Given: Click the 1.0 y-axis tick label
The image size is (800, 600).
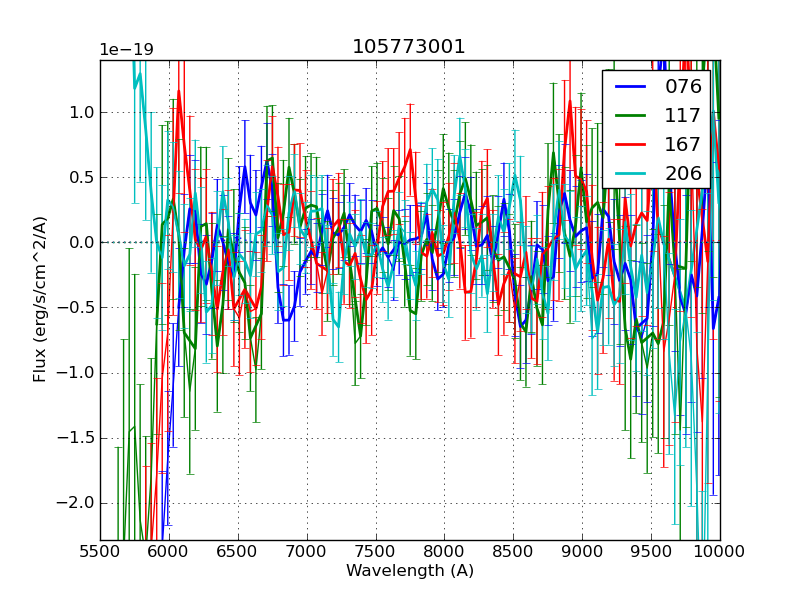Looking at the screenshot, I should [x=80, y=112].
